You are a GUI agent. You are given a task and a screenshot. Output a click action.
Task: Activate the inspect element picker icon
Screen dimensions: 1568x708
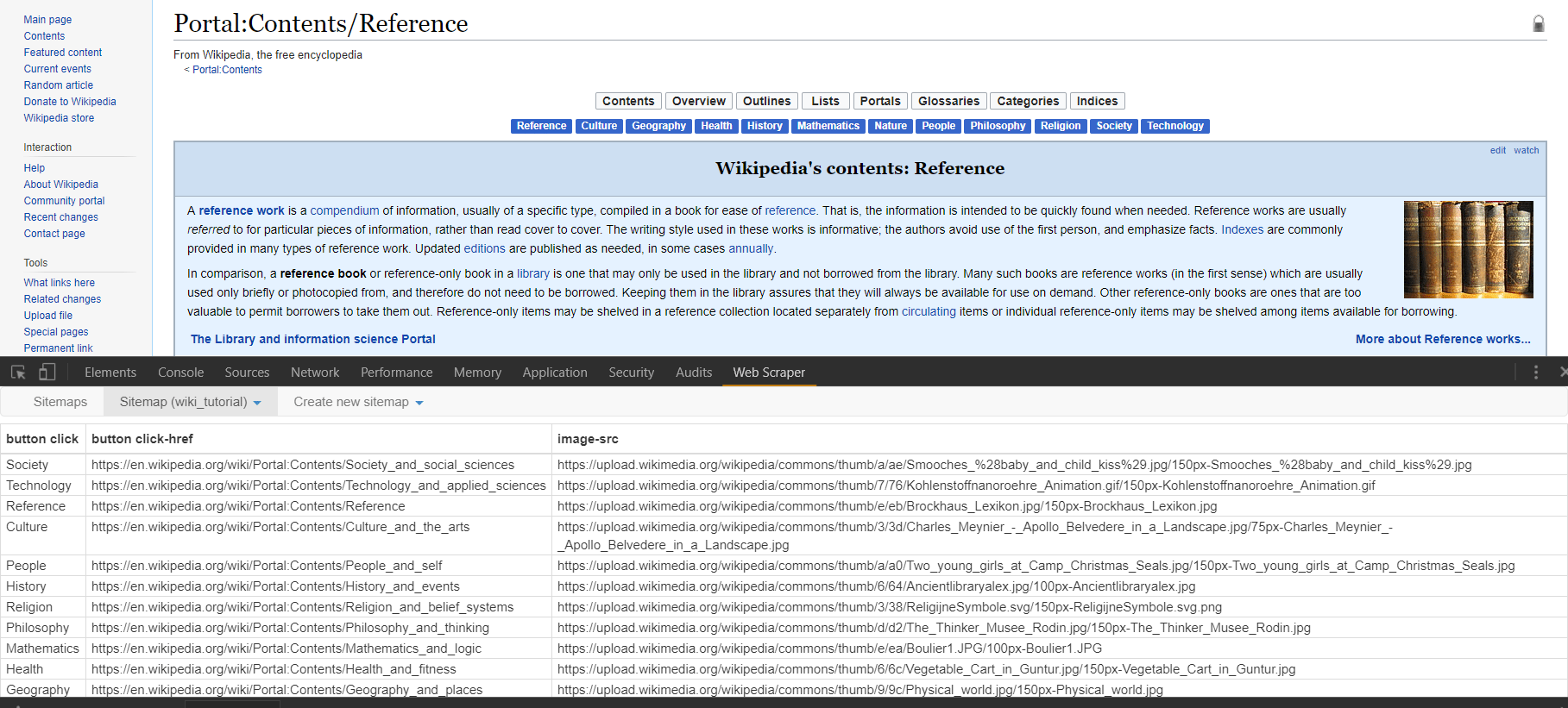(x=18, y=373)
